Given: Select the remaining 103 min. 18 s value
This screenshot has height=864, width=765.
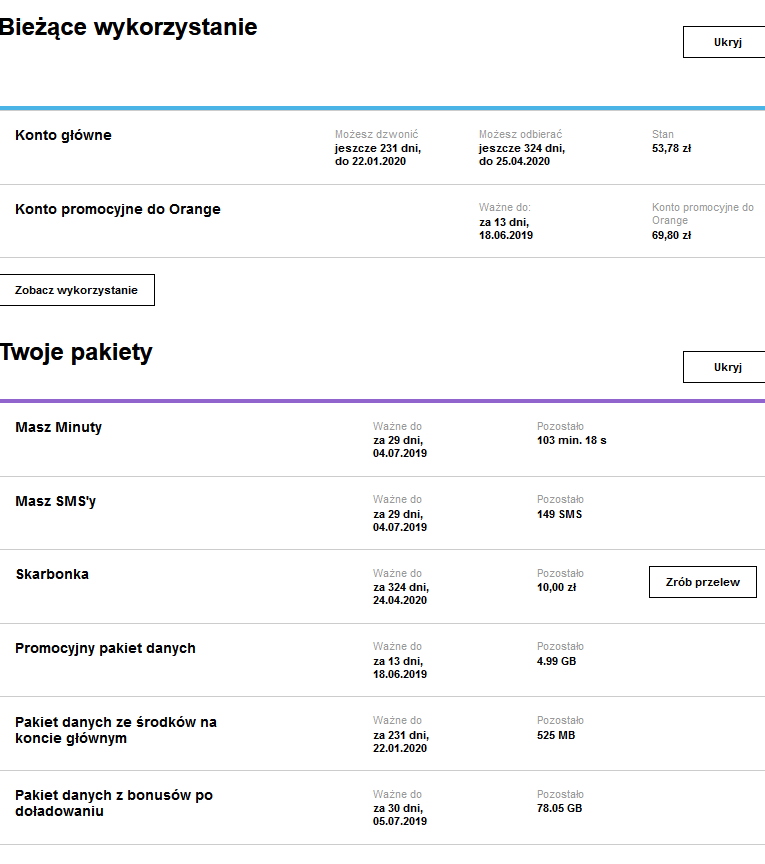Looking at the screenshot, I should (571, 440).
